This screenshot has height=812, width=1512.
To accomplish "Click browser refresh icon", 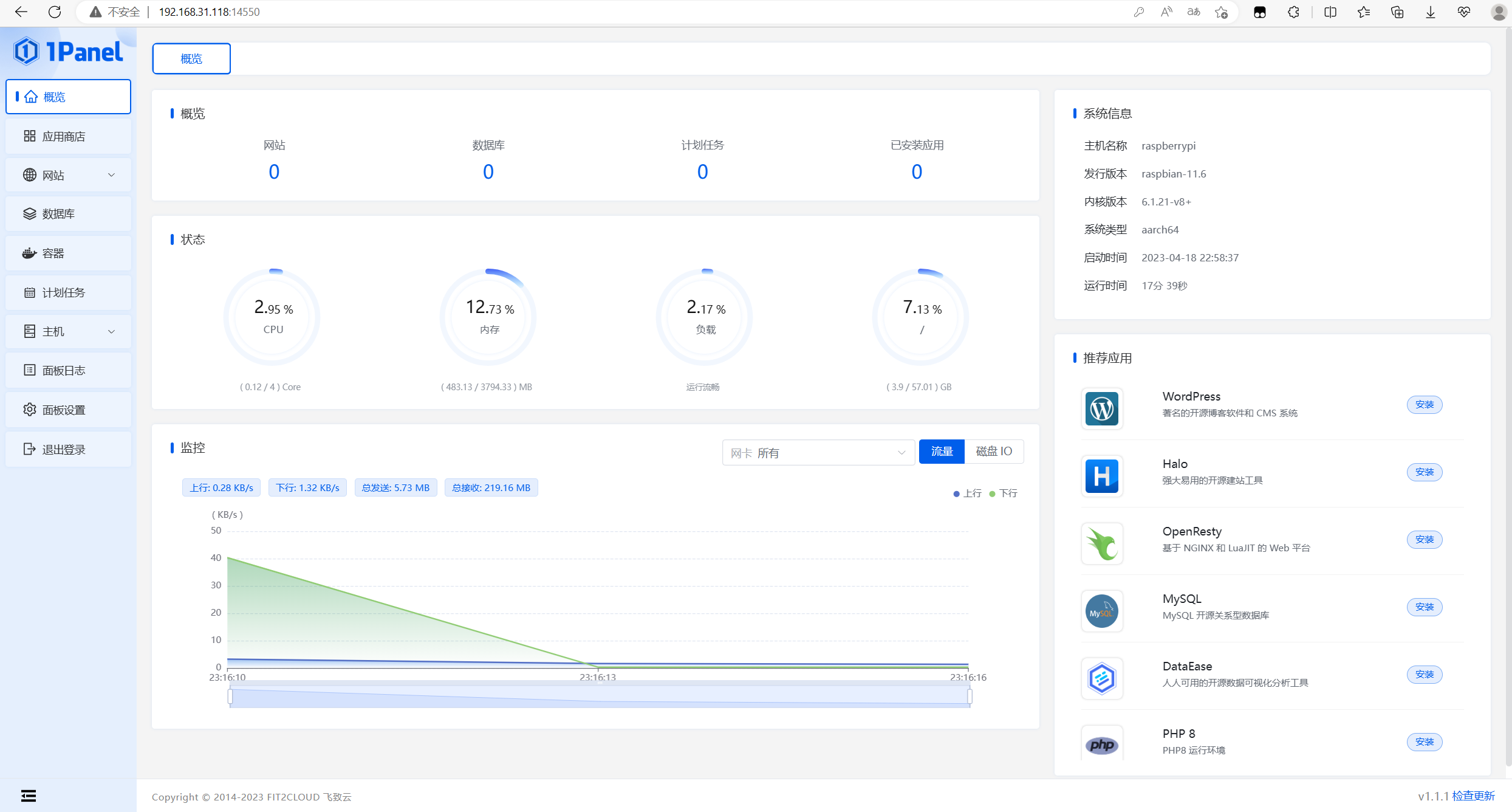I will click(55, 12).
